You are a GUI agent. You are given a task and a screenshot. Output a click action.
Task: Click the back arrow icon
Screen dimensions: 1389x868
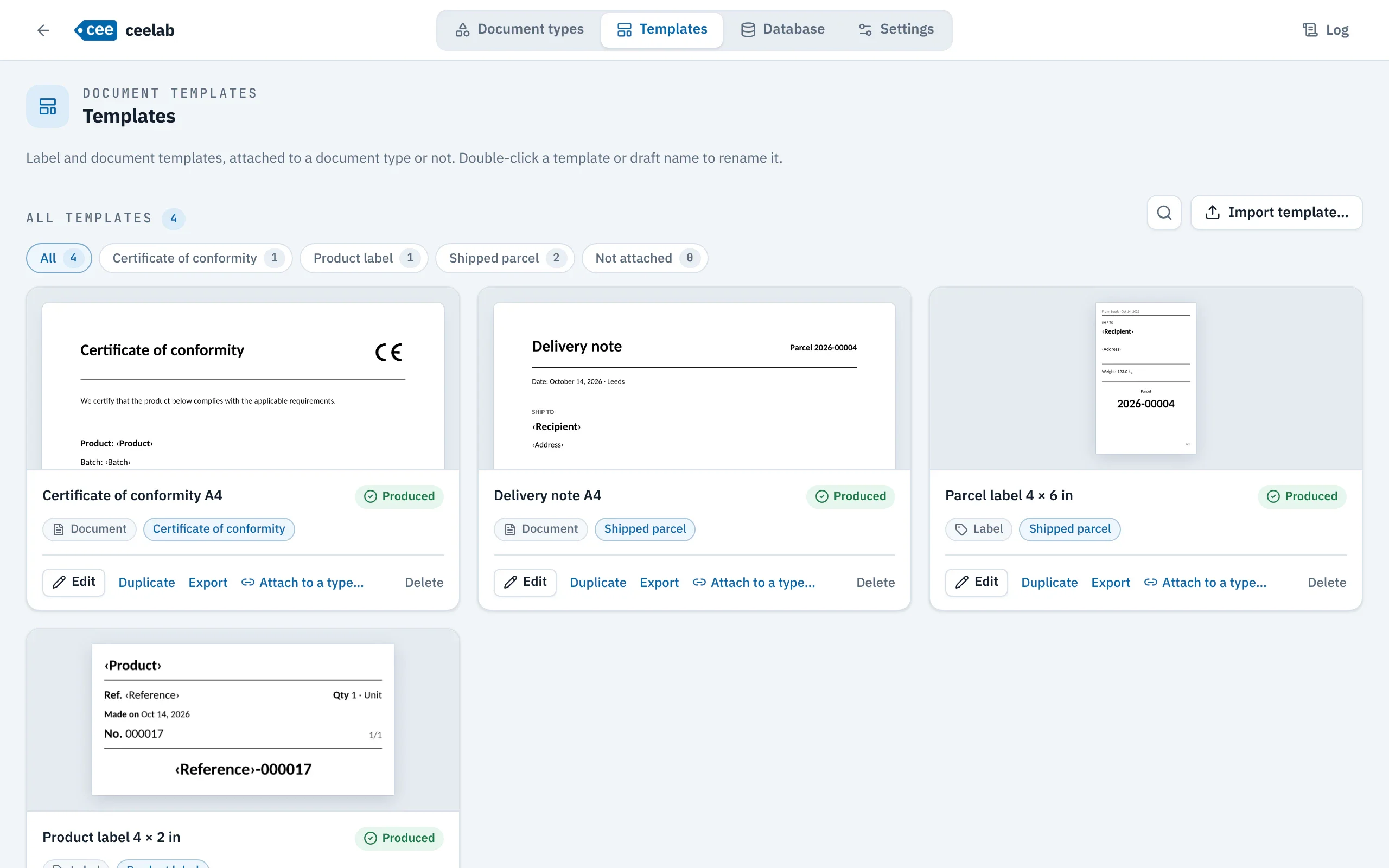pyautogui.click(x=43, y=30)
